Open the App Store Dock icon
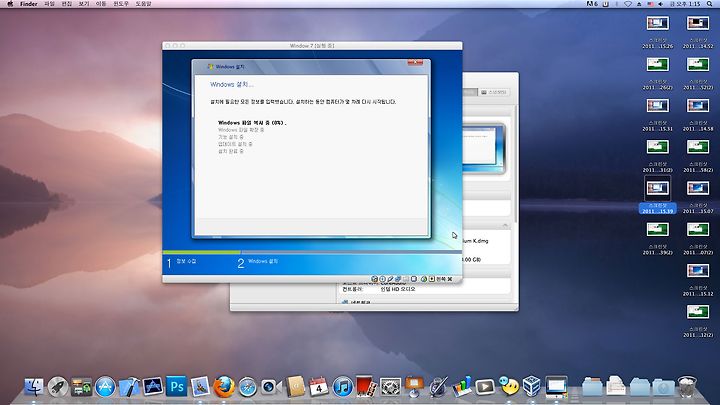 [x=105, y=387]
